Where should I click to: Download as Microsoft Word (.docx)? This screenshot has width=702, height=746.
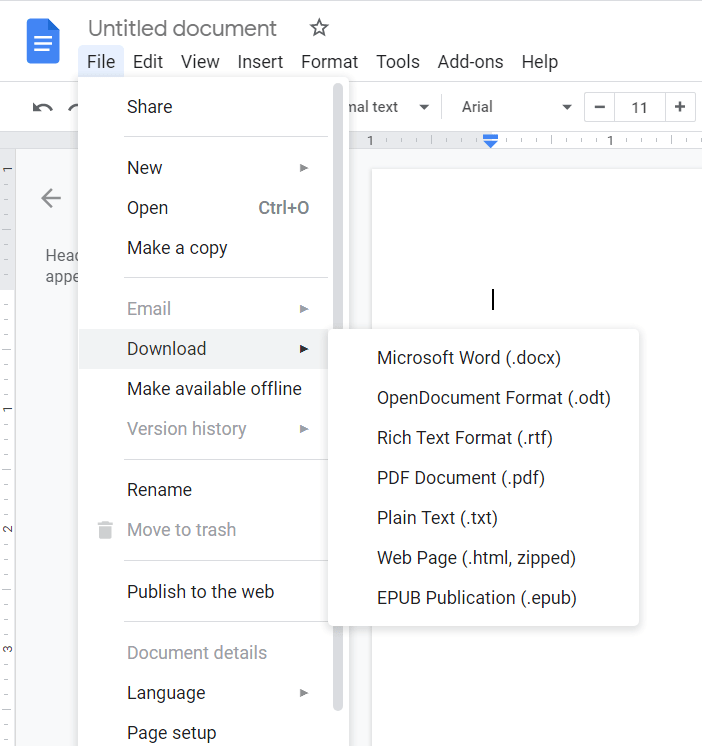[x=469, y=358]
